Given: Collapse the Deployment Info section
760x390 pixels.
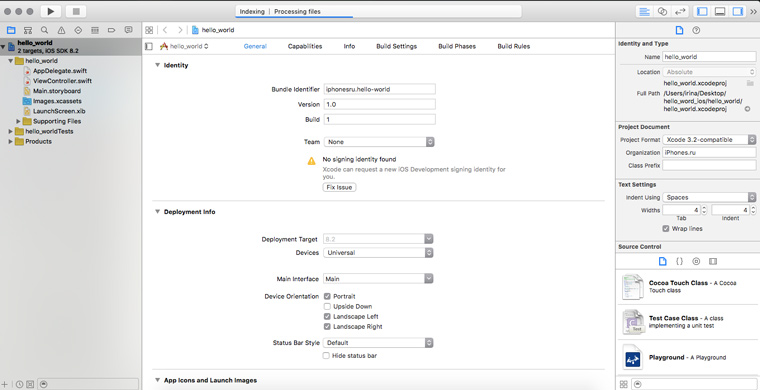Looking at the screenshot, I should [157, 212].
